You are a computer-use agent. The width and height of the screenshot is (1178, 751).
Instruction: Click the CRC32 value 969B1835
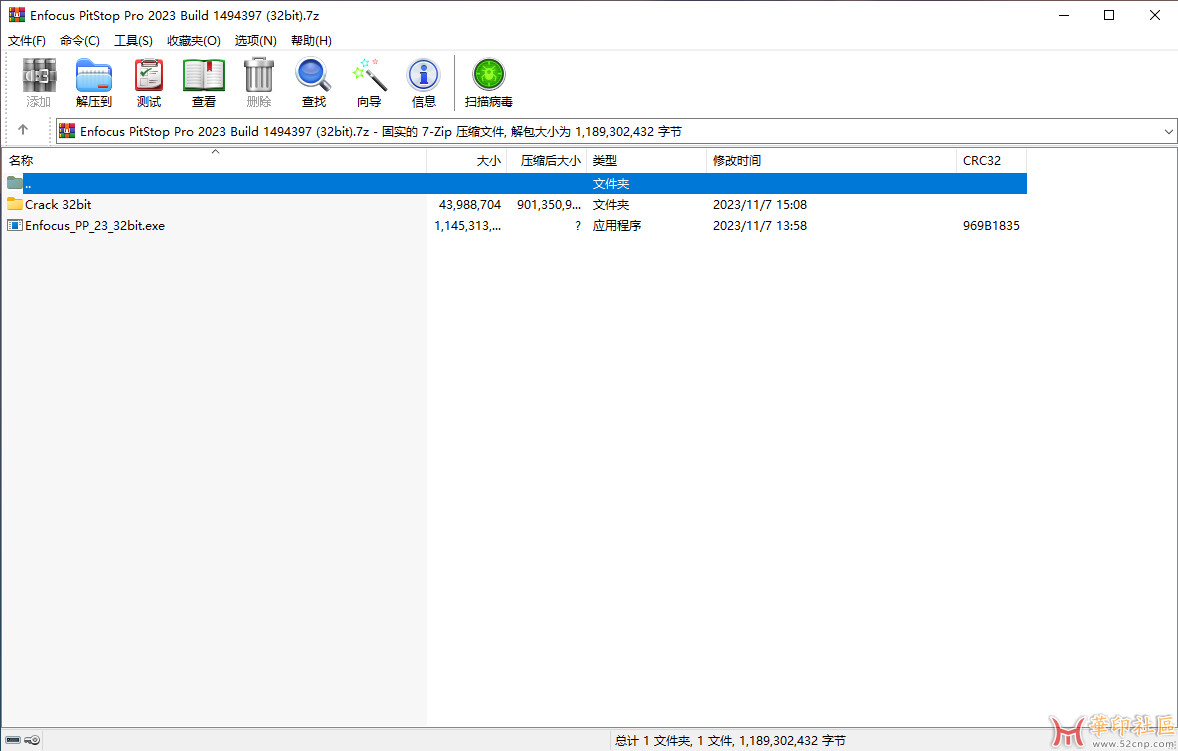(x=991, y=225)
